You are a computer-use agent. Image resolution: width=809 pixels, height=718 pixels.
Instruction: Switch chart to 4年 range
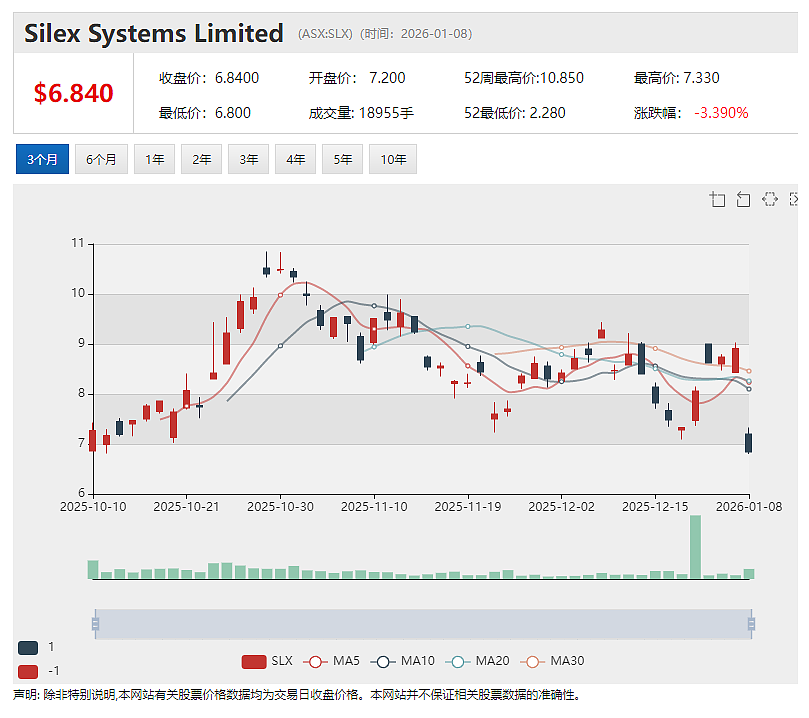tap(295, 159)
